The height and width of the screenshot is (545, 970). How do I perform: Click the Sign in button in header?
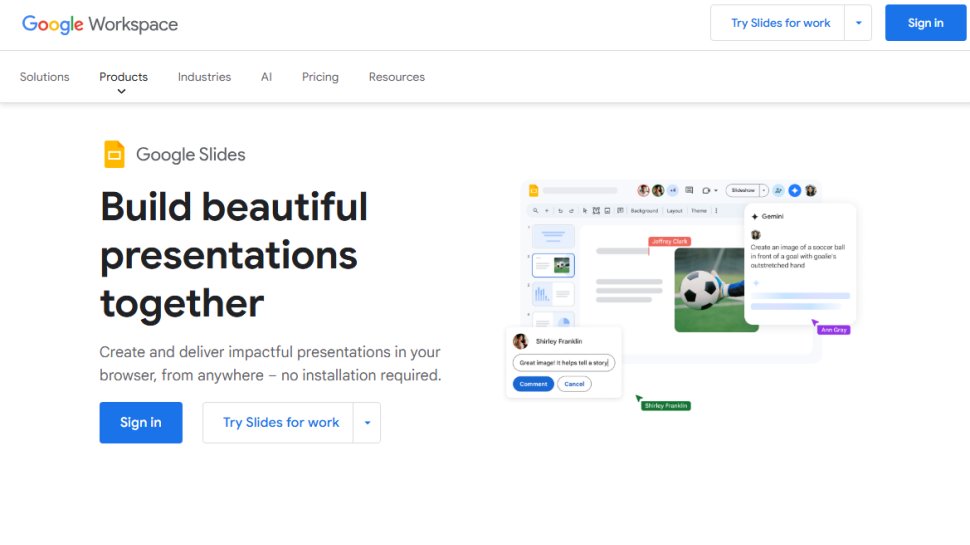tap(925, 23)
